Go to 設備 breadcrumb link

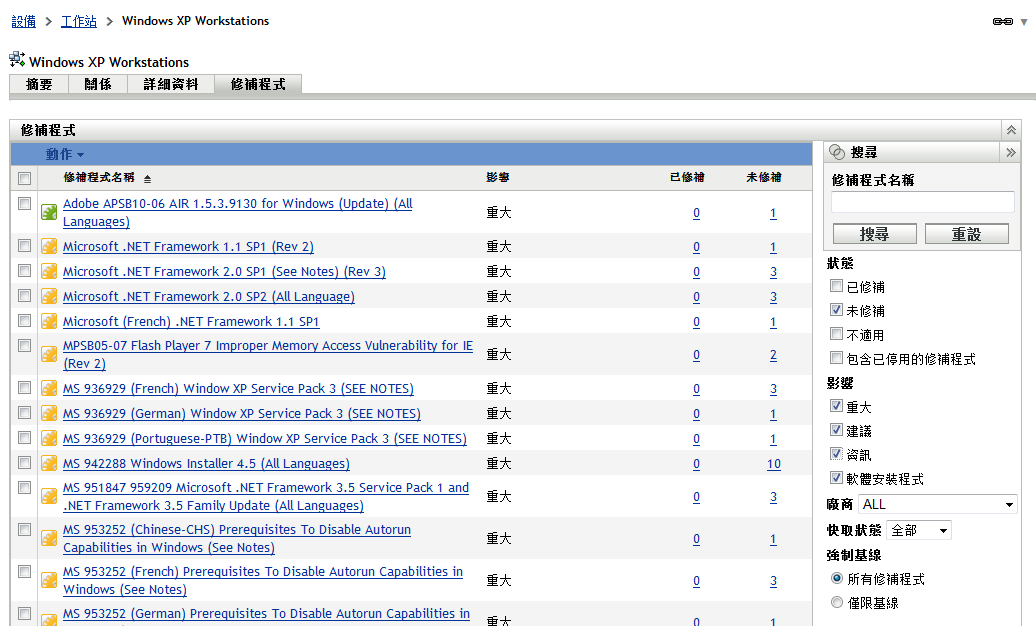24,21
